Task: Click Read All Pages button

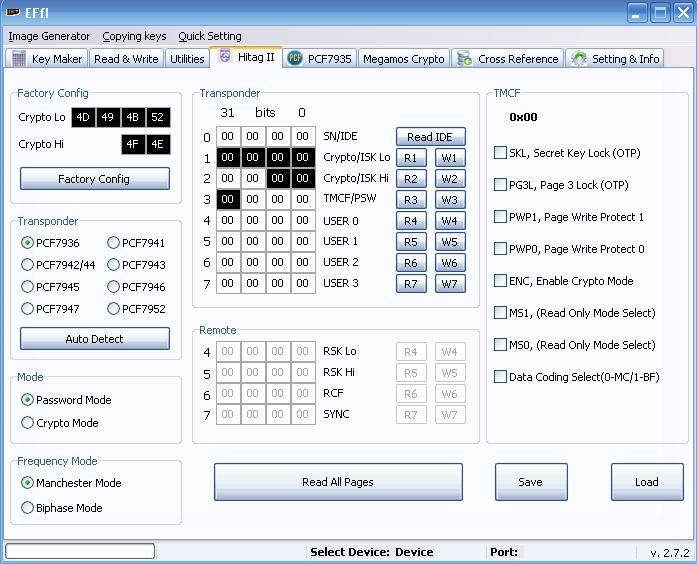Action: [338, 482]
